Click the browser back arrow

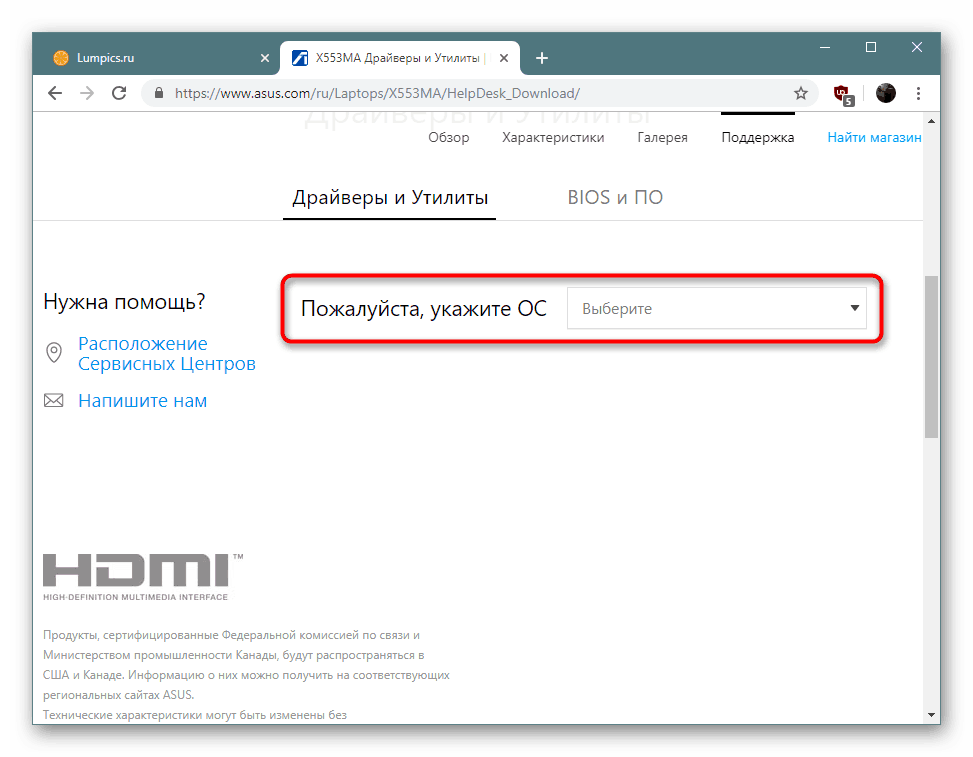(55, 93)
